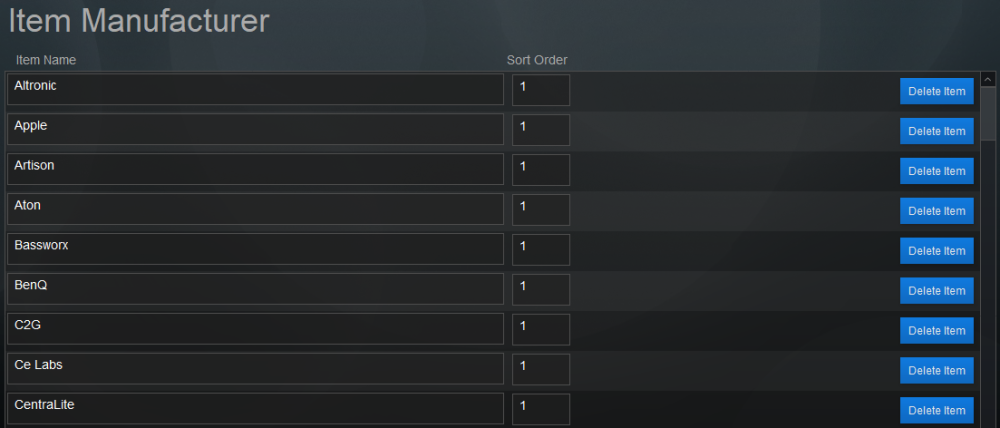This screenshot has width=1000, height=428.
Task: Delete the Altronic item
Action: [936, 91]
